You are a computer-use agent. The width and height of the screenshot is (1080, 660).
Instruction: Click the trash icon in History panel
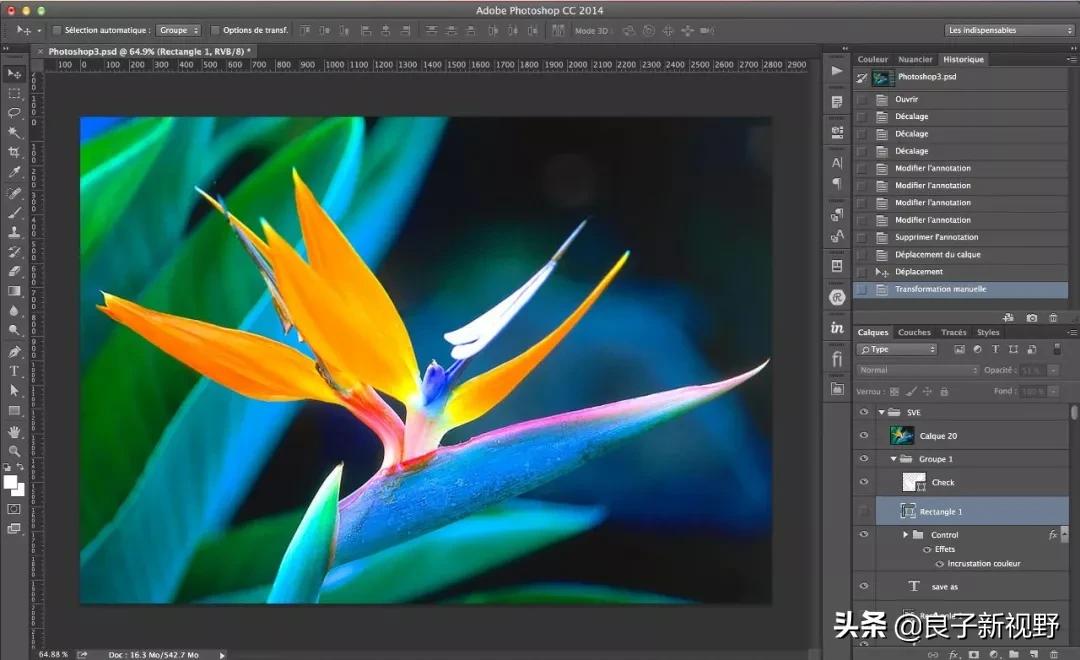[1053, 318]
